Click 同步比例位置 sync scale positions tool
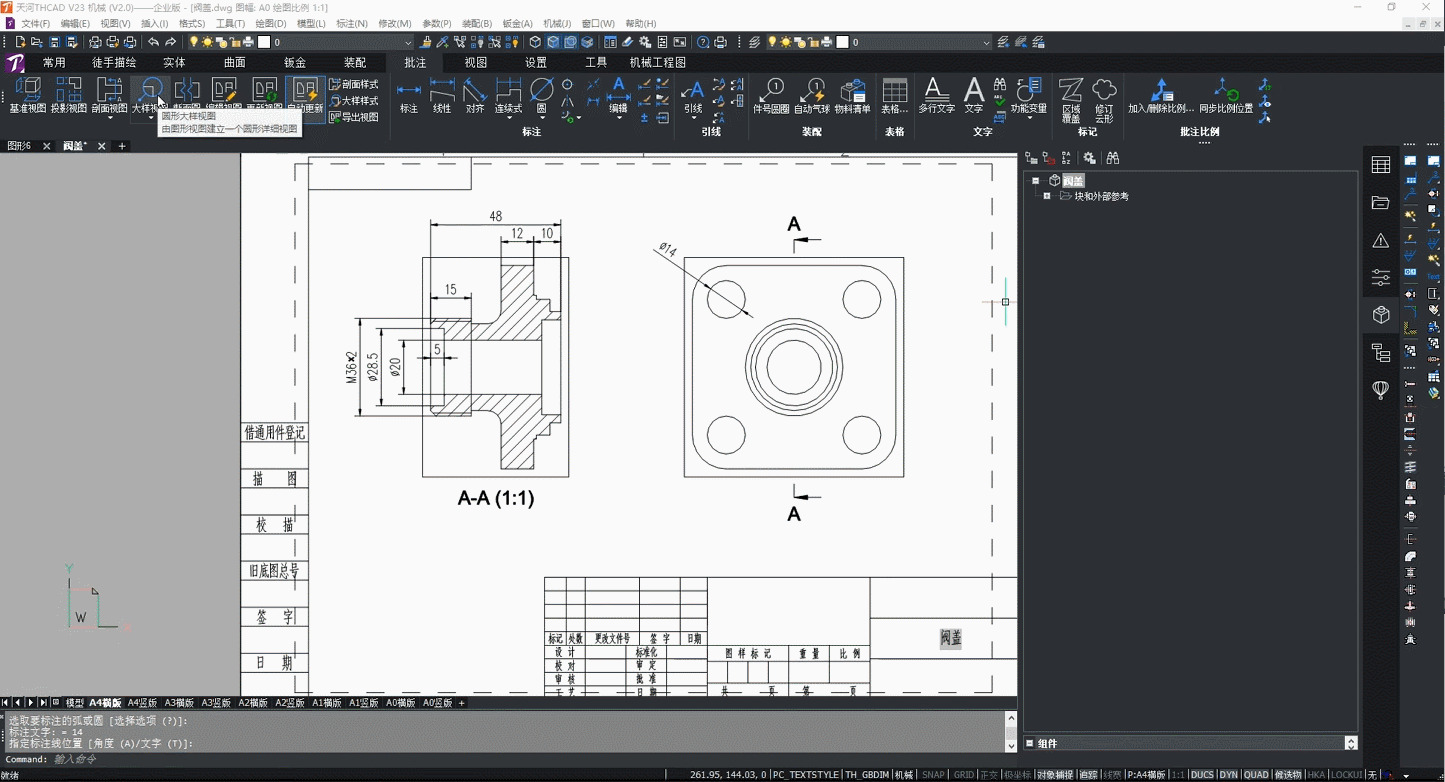Image resolution: width=1445 pixels, height=782 pixels. (x=1226, y=96)
